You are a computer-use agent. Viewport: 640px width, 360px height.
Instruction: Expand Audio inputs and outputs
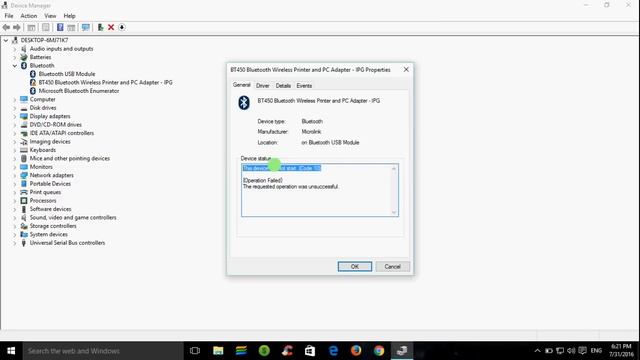pyautogui.click(x=15, y=49)
